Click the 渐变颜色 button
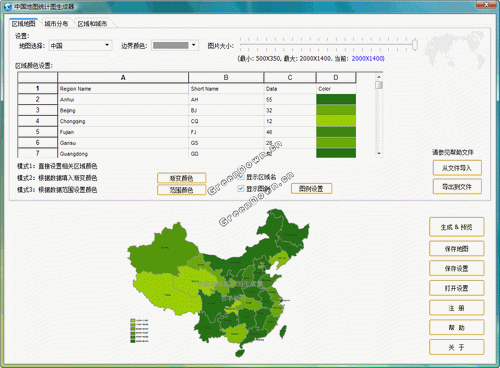Screen dimensions: 500x368 [x=181, y=178]
